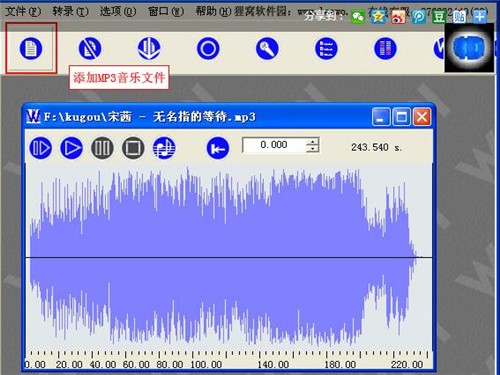Close the mp3 waveform window

pyautogui.click(x=422, y=117)
